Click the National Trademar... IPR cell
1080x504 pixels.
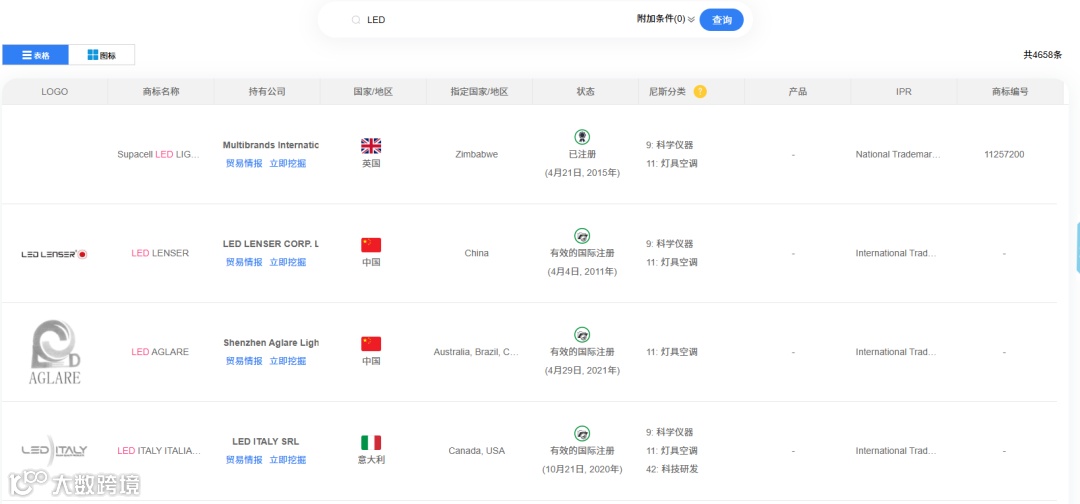tap(898, 154)
